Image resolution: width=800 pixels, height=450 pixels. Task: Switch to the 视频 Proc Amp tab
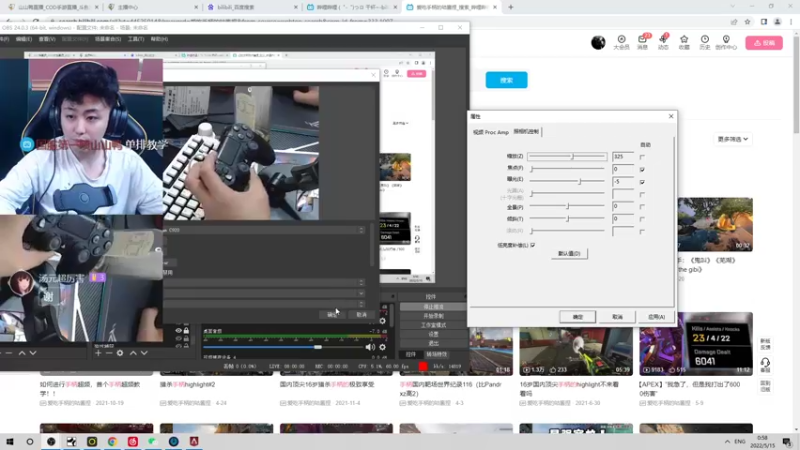coord(491,132)
